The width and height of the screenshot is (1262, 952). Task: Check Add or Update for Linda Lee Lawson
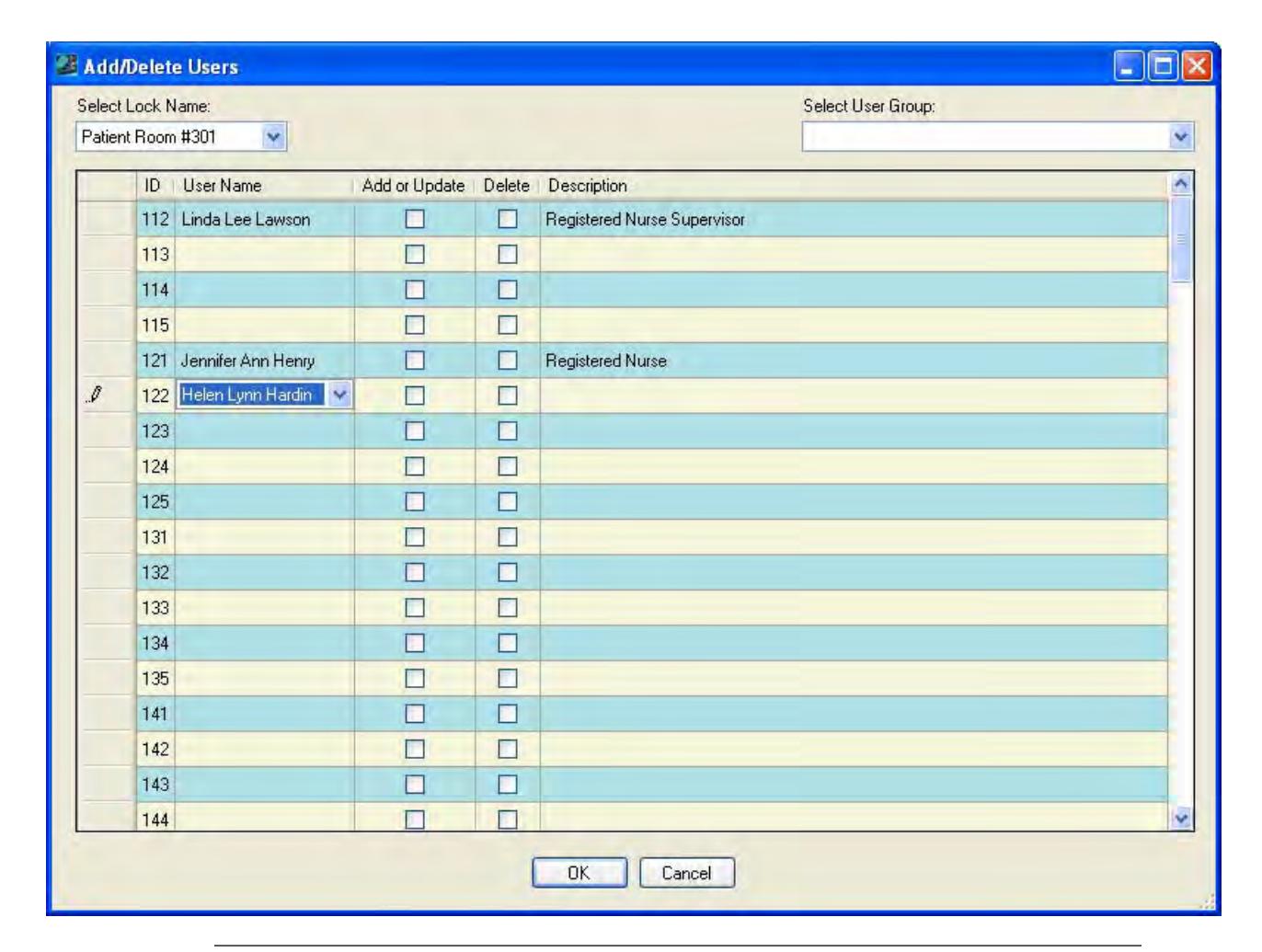tap(415, 219)
